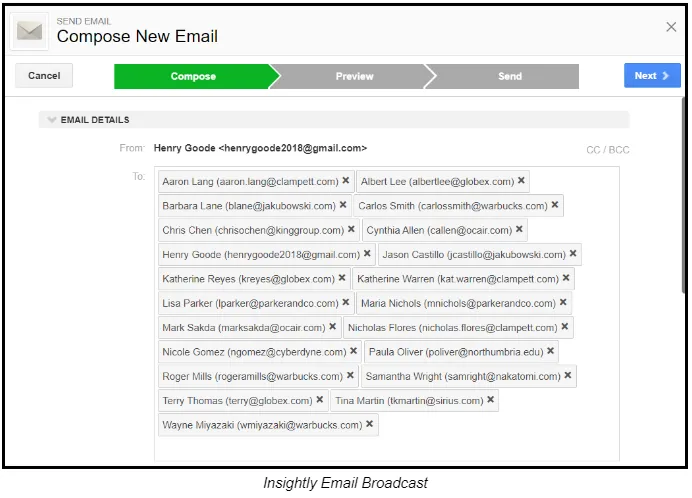Click the Cancel button

click(44, 75)
